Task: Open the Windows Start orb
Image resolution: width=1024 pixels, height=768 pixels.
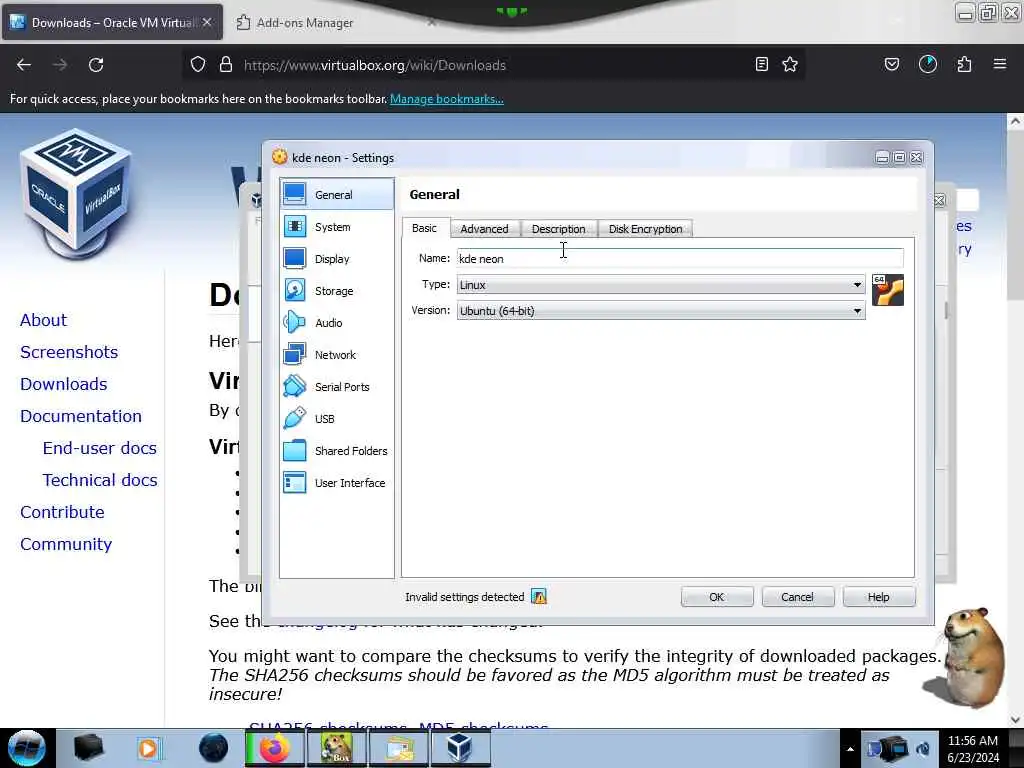Action: tap(26, 748)
